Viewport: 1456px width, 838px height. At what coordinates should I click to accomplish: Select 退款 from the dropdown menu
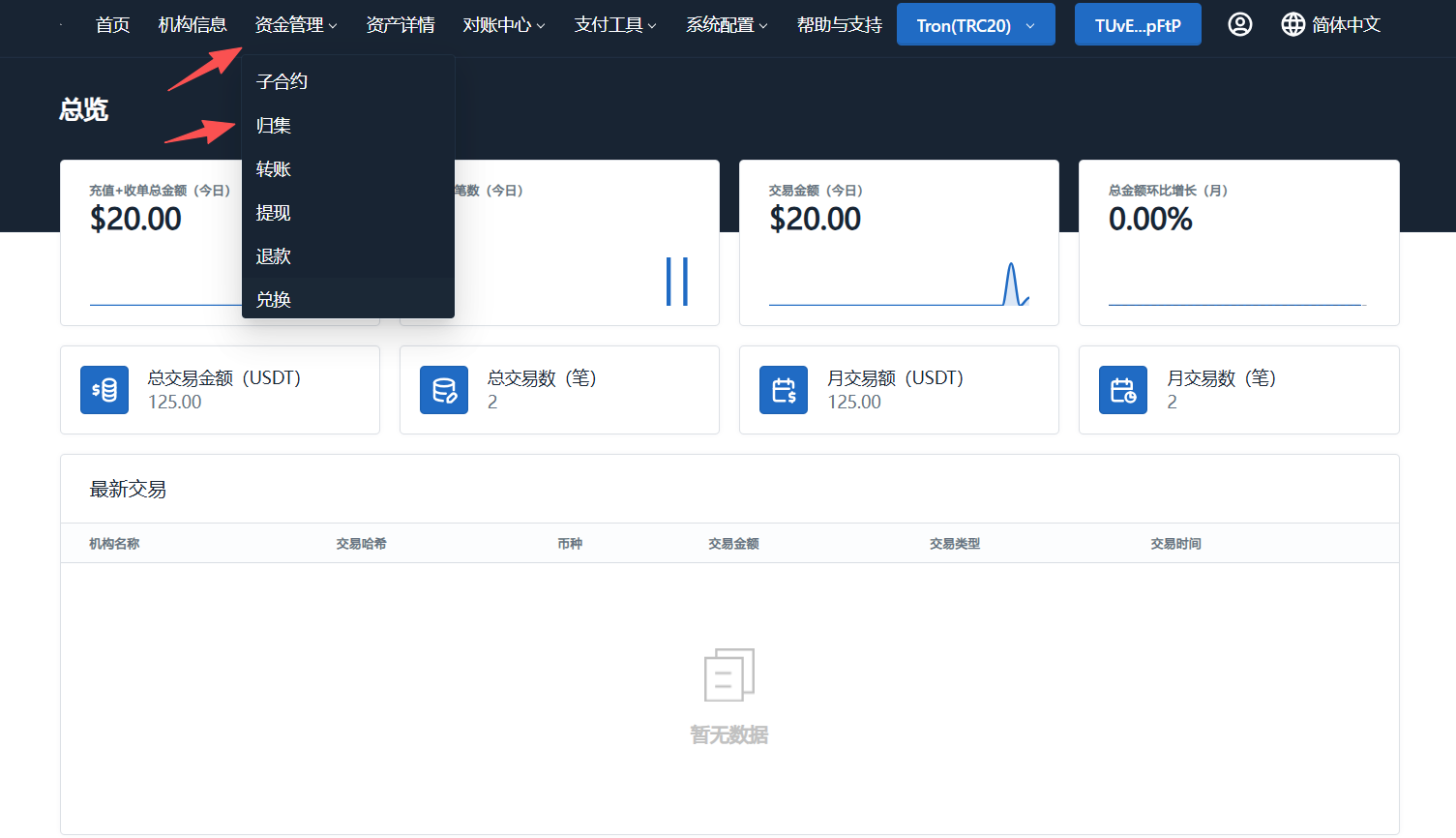pos(348,255)
